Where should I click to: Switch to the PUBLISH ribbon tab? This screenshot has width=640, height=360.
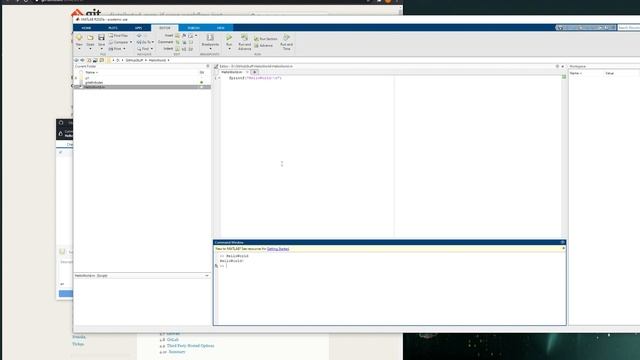(x=193, y=28)
